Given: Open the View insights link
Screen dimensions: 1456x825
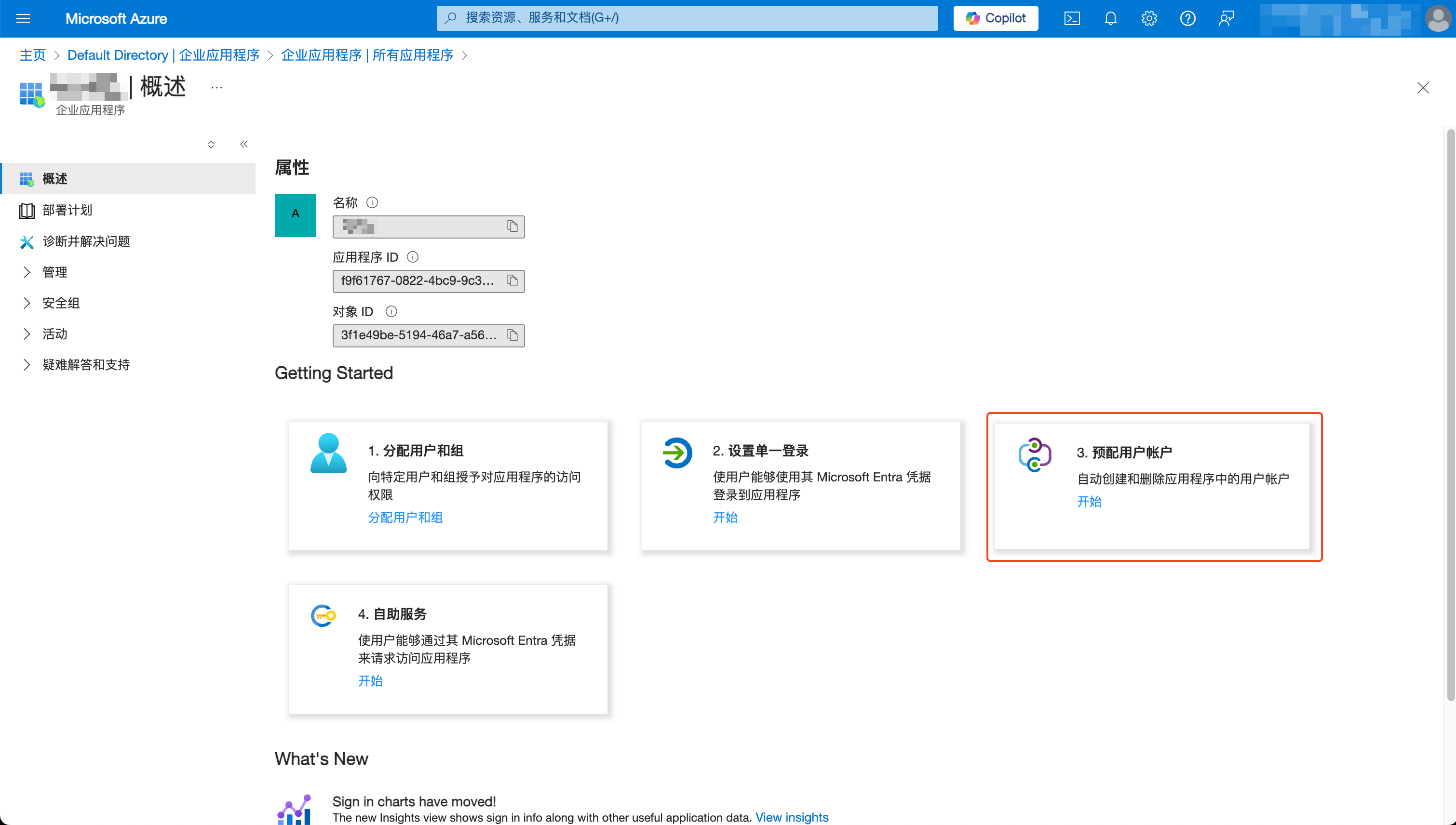Looking at the screenshot, I should (792, 817).
